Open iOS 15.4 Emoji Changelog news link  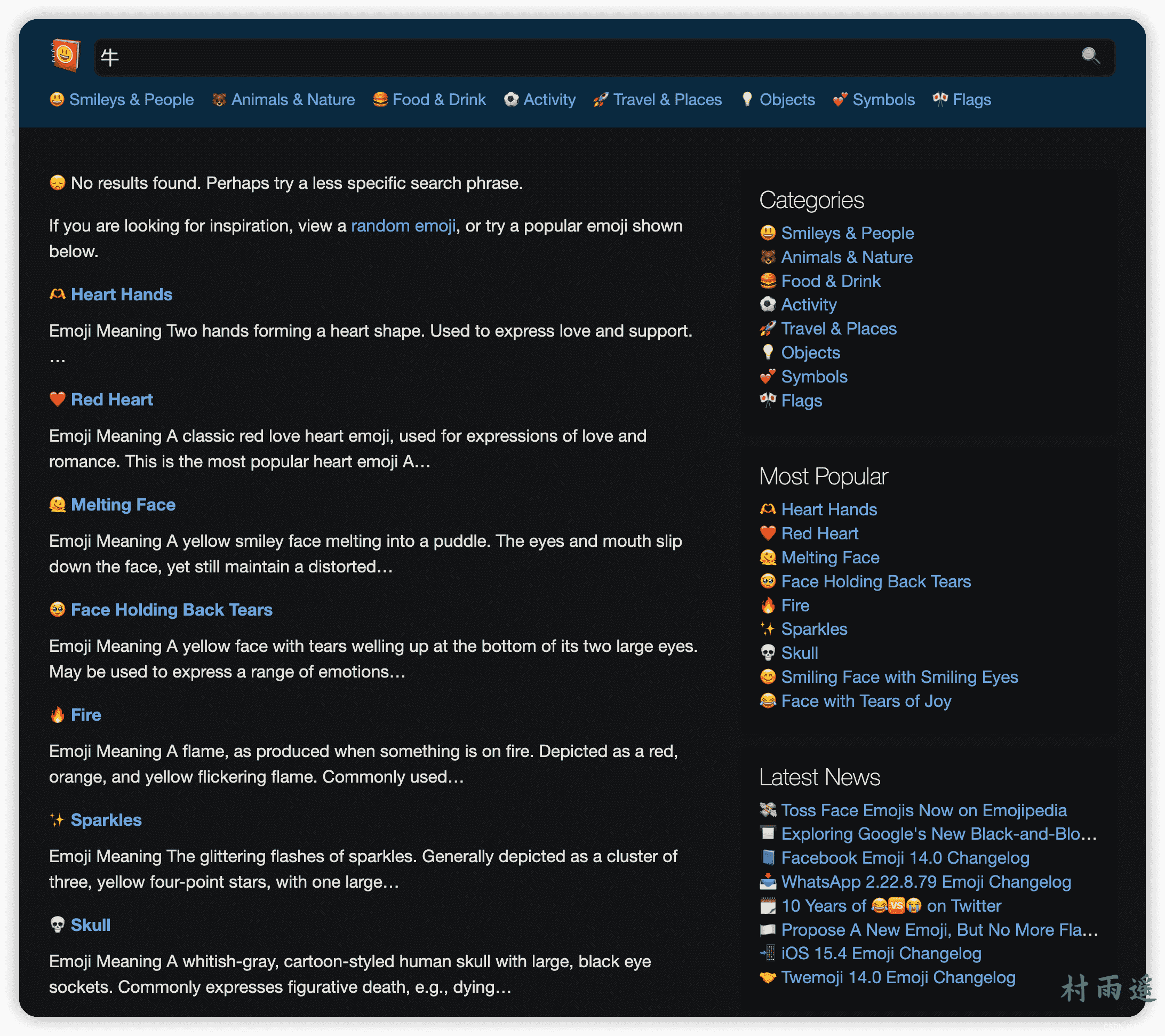(x=881, y=953)
